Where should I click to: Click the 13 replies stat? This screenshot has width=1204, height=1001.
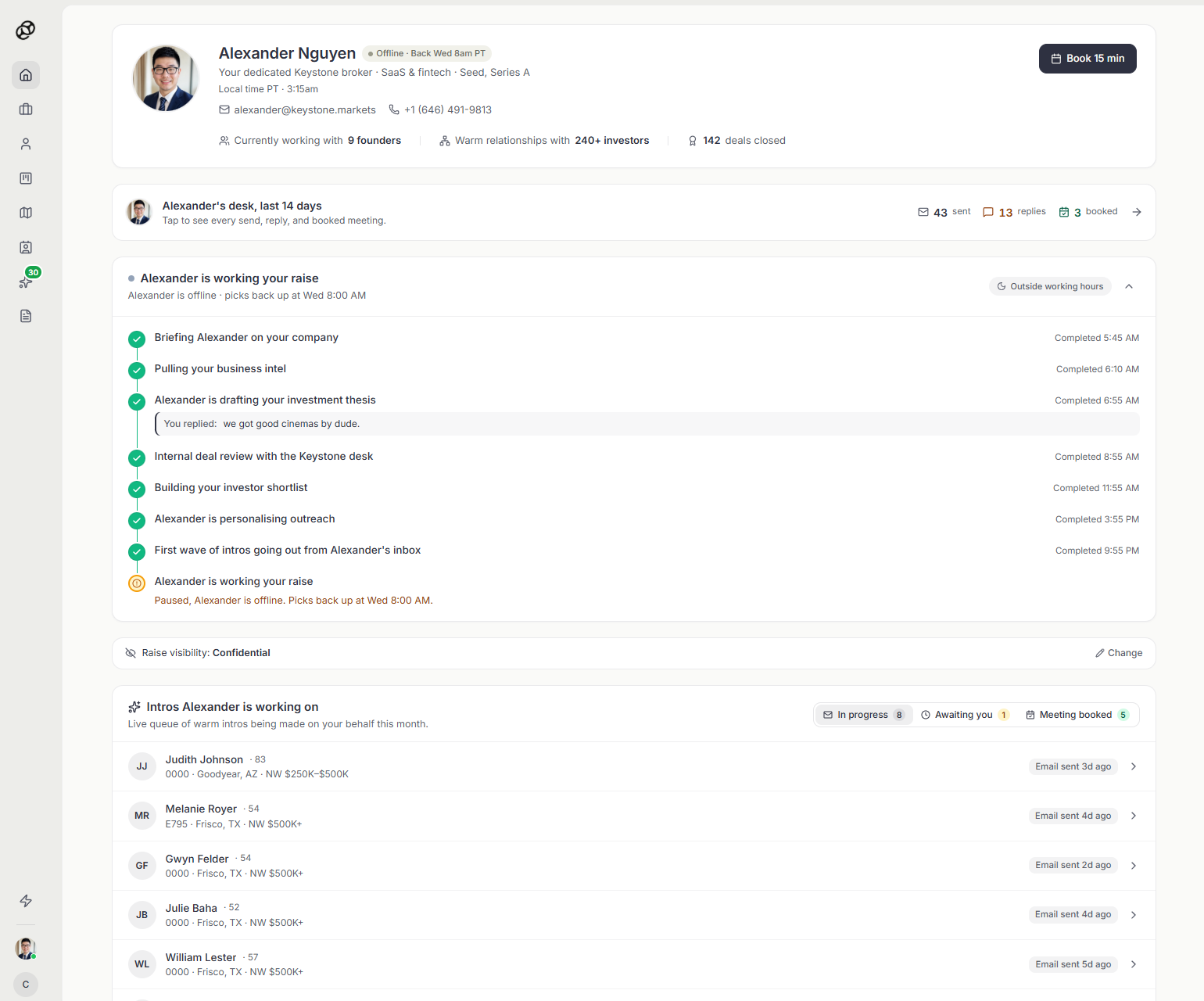point(1014,212)
